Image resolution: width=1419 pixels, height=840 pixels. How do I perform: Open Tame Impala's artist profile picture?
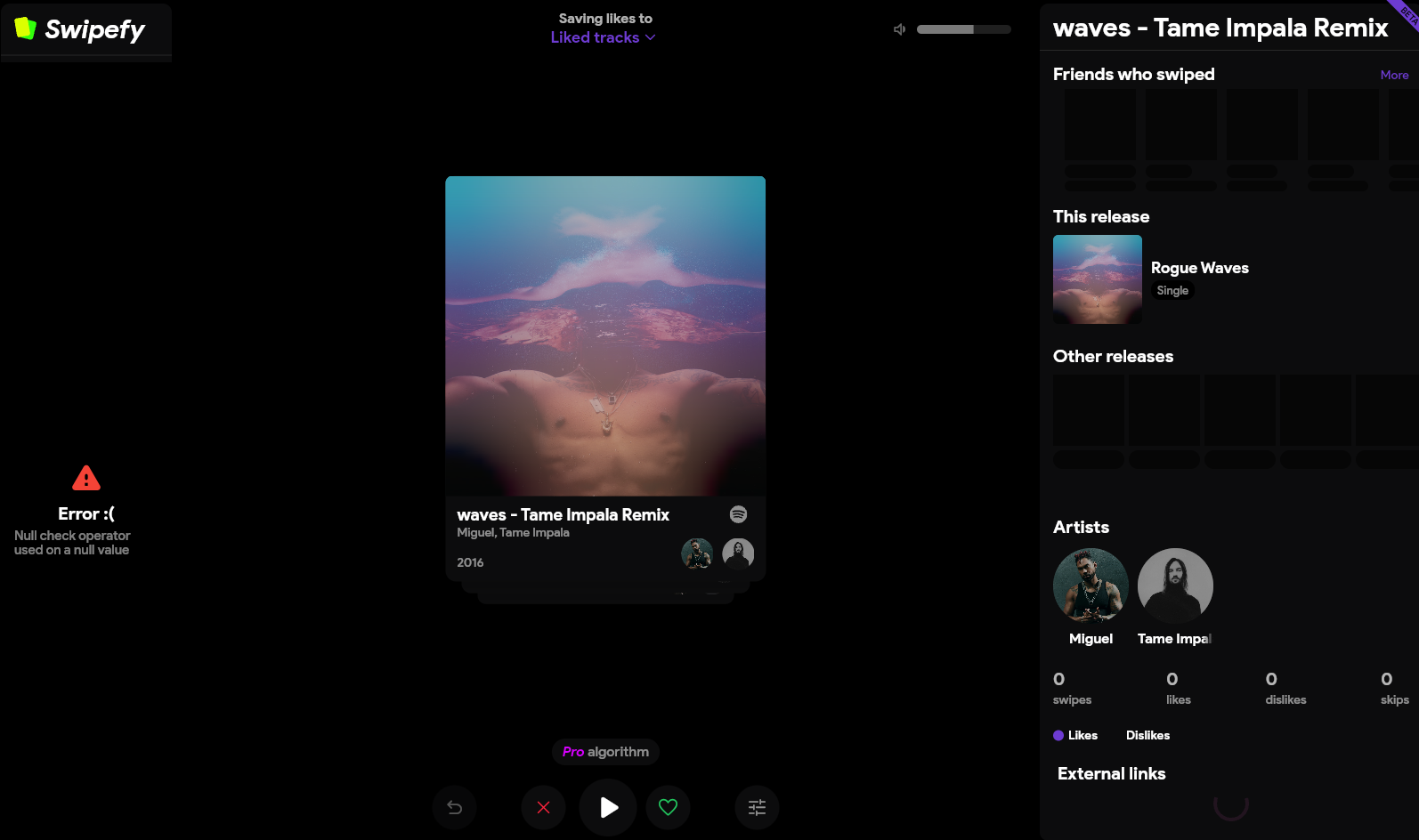(1175, 586)
